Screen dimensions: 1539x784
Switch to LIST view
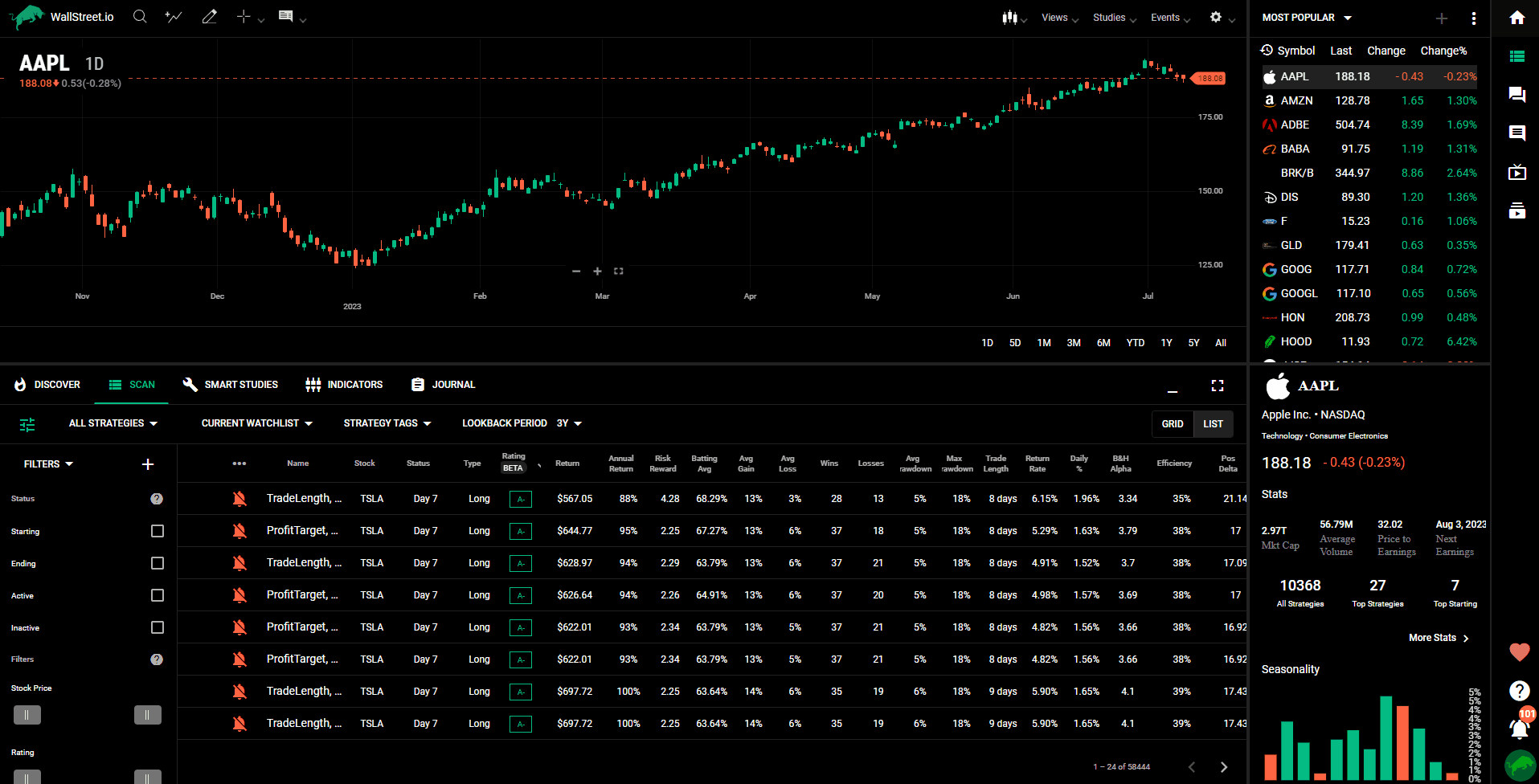point(1214,424)
